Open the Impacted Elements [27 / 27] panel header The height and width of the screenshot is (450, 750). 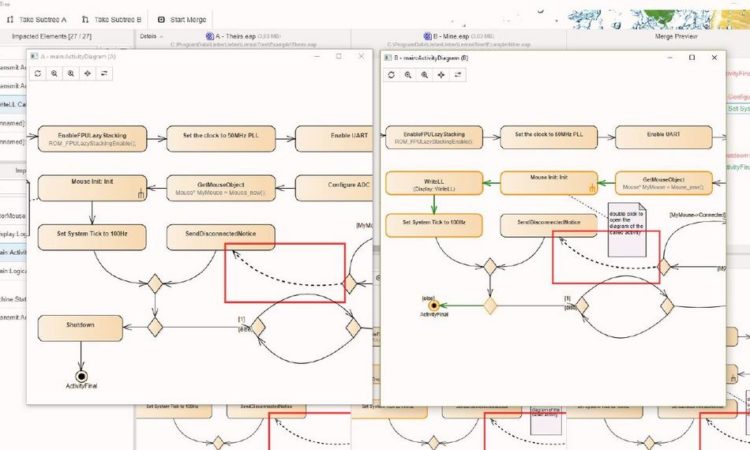(52, 36)
